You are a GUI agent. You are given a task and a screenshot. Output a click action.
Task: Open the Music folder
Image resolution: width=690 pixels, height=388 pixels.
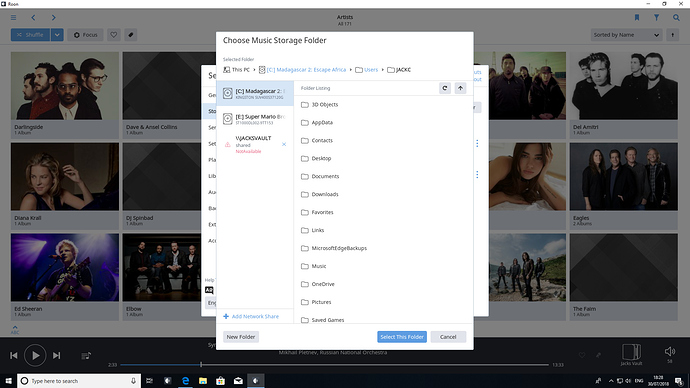coord(382,266)
